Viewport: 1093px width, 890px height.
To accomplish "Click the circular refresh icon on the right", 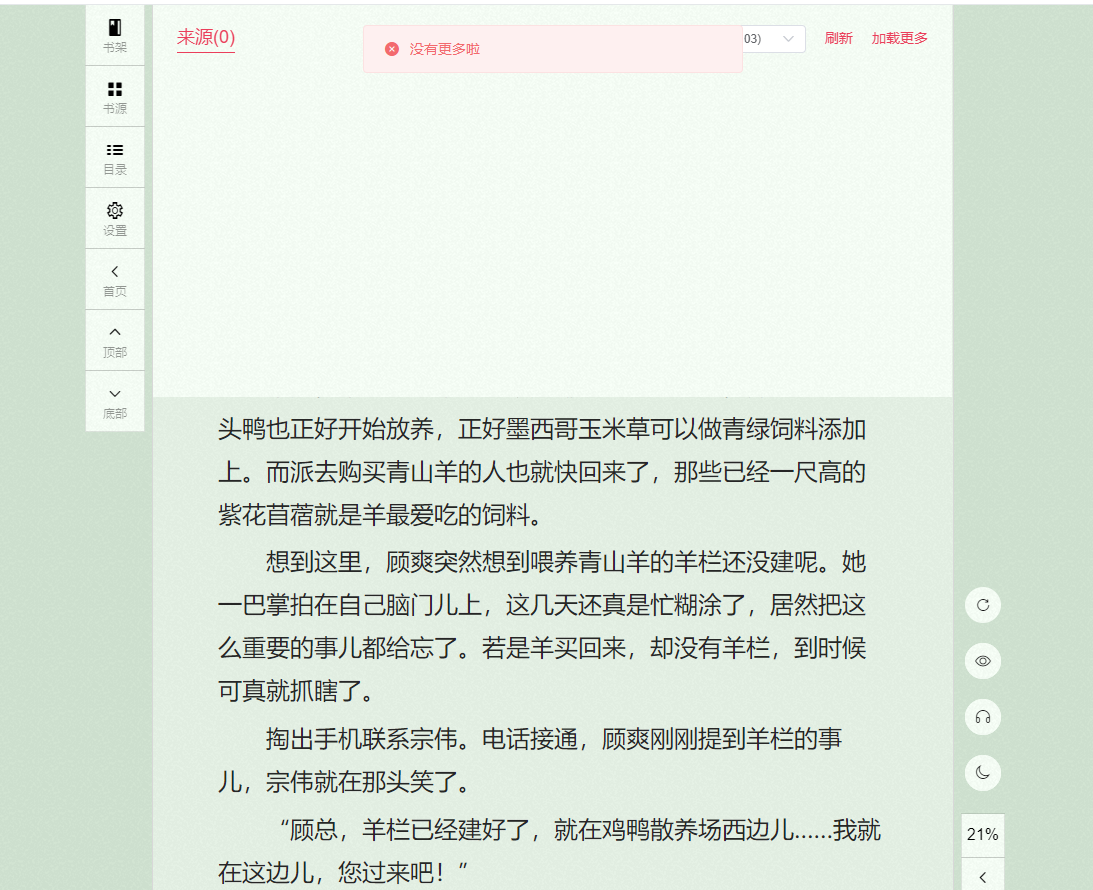I will tap(983, 605).
